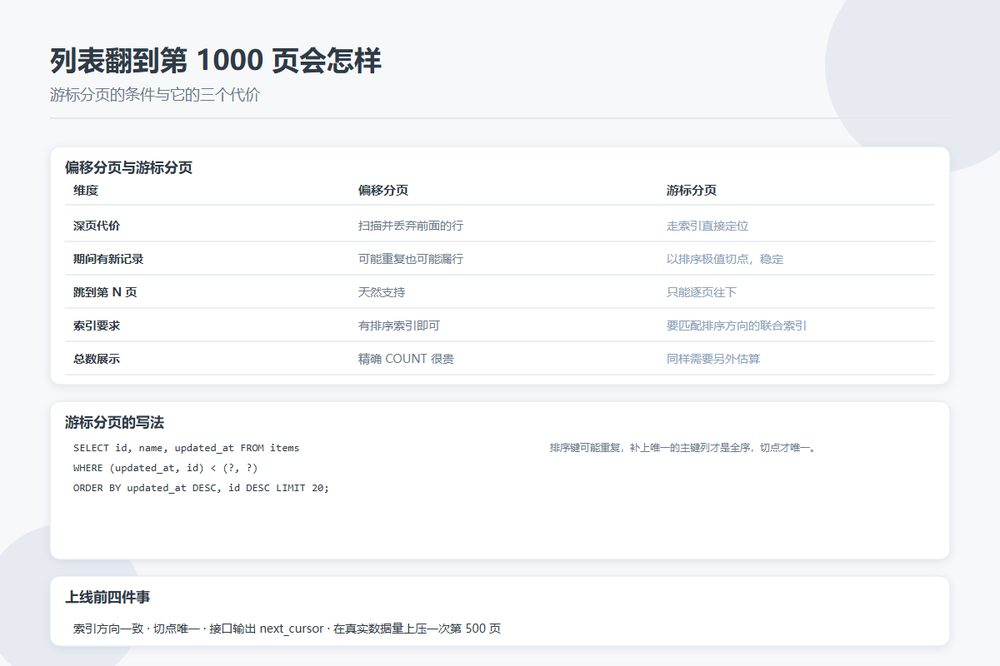Click the cell '同样需要另外估算'
The image size is (1000, 666).
tap(713, 359)
